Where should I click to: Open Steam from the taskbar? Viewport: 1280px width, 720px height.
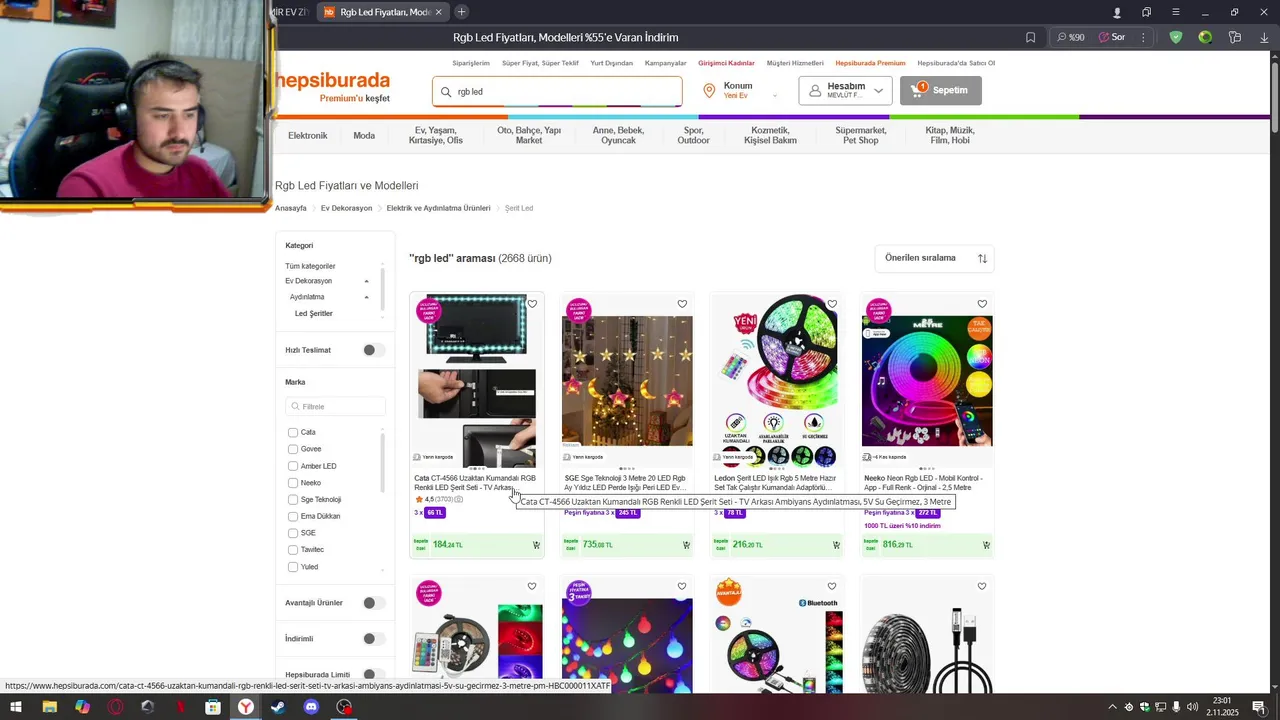[x=278, y=707]
